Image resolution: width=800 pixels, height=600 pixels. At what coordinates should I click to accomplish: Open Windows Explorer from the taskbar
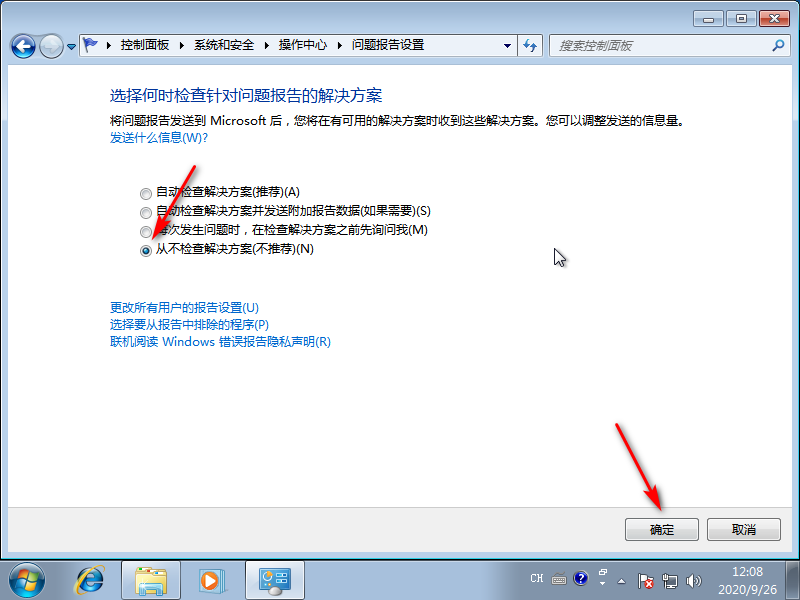pos(152,580)
